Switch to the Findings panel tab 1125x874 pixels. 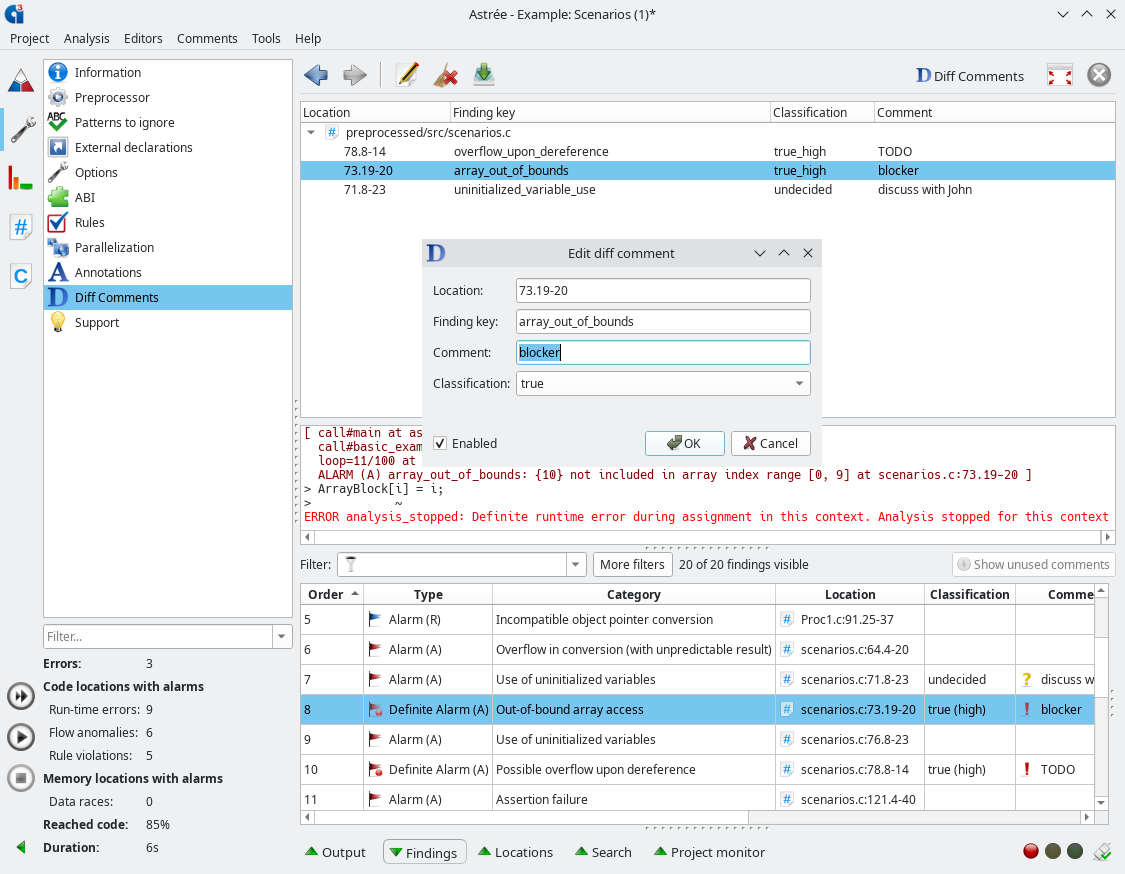[425, 852]
